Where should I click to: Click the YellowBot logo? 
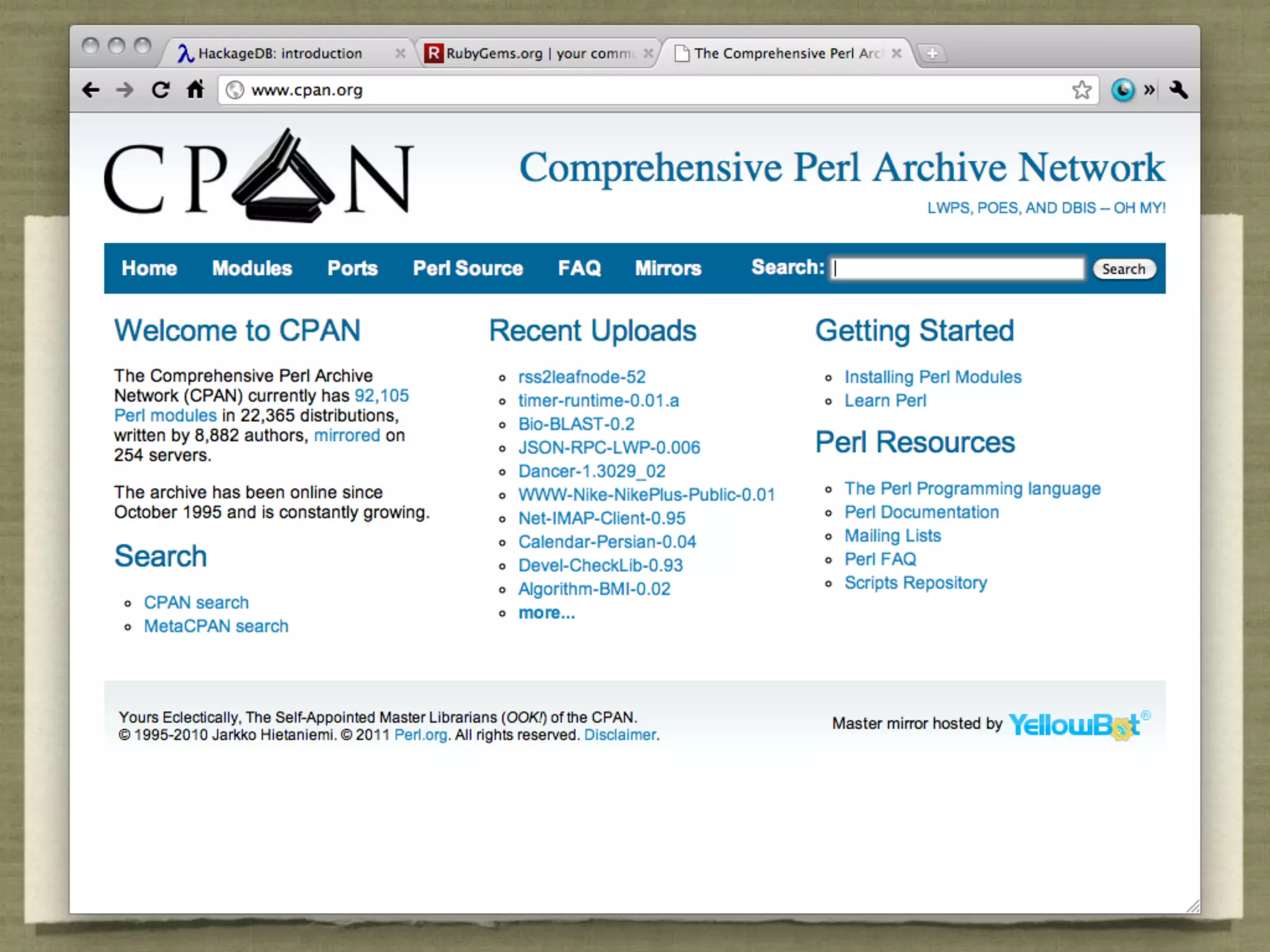(x=1075, y=724)
